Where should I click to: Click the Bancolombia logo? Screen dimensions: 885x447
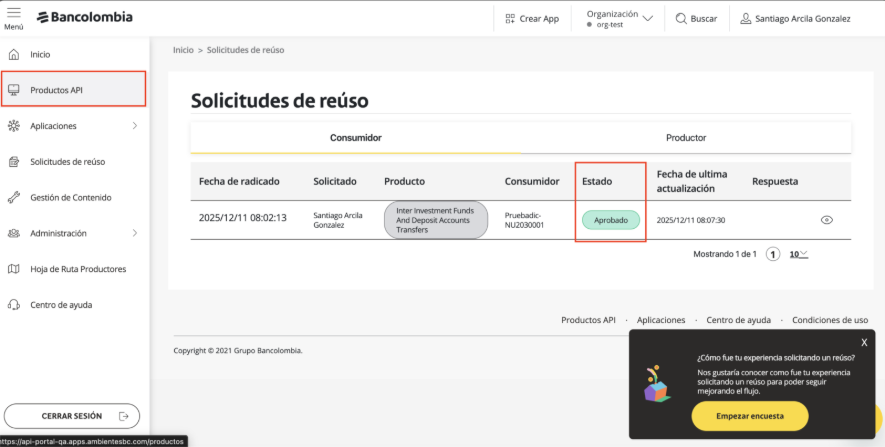(84, 18)
